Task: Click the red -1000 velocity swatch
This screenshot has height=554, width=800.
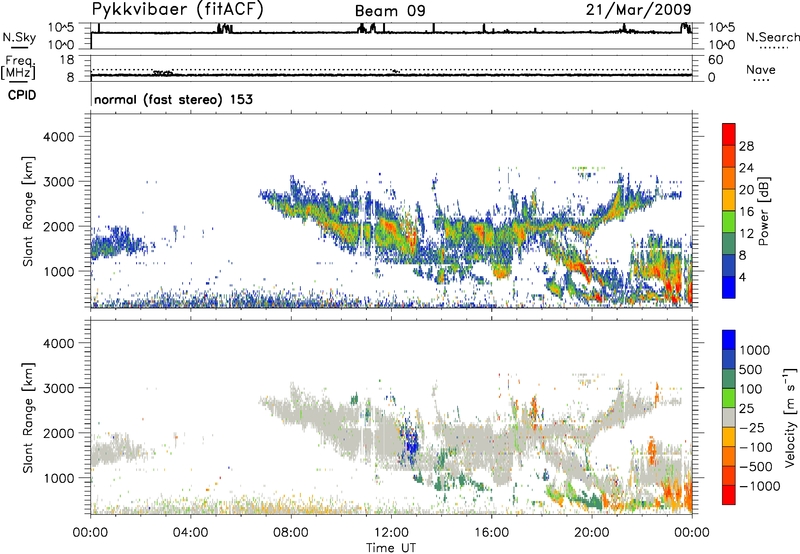Action: [729, 495]
